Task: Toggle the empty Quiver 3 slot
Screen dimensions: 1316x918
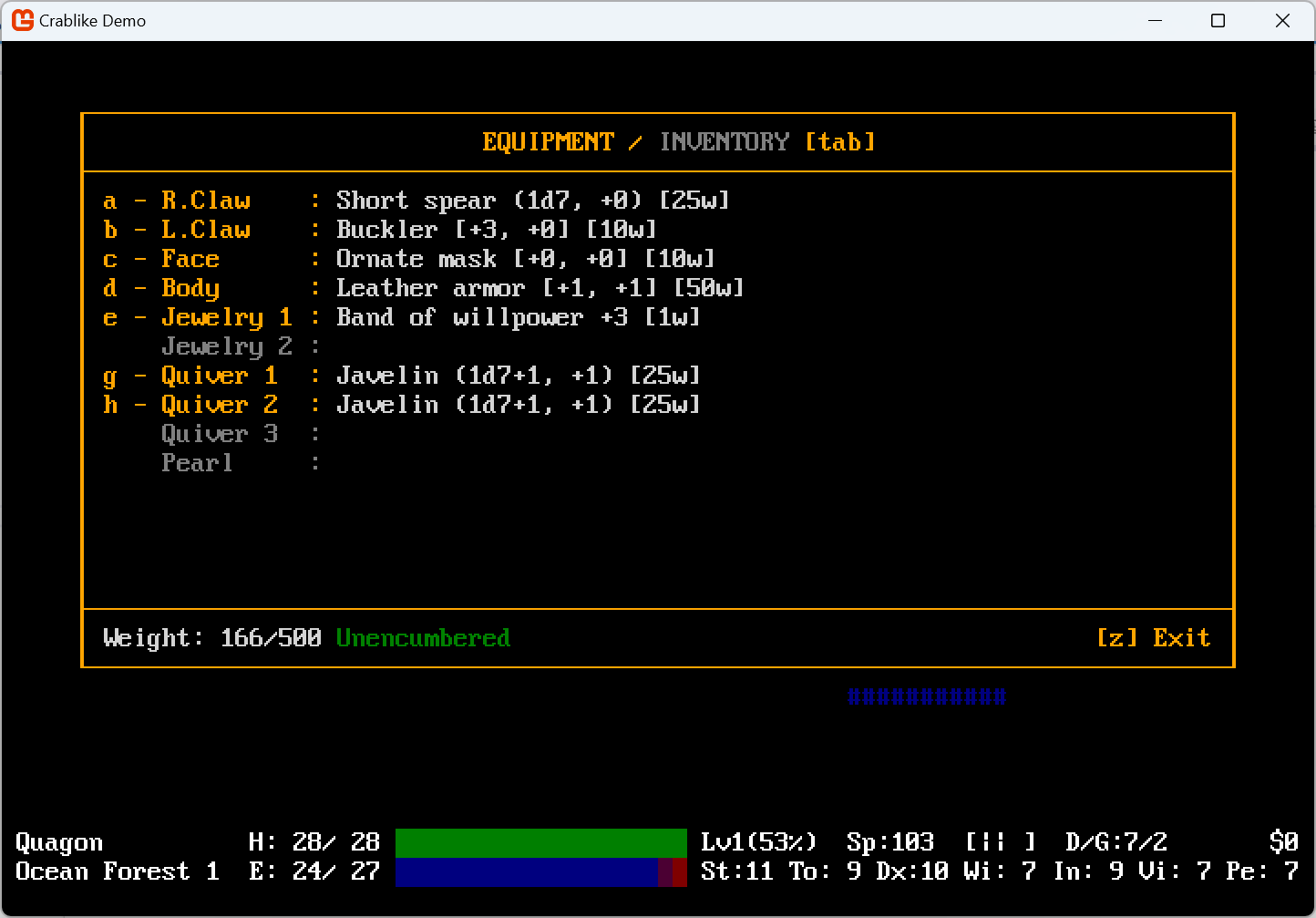Action: (220, 433)
